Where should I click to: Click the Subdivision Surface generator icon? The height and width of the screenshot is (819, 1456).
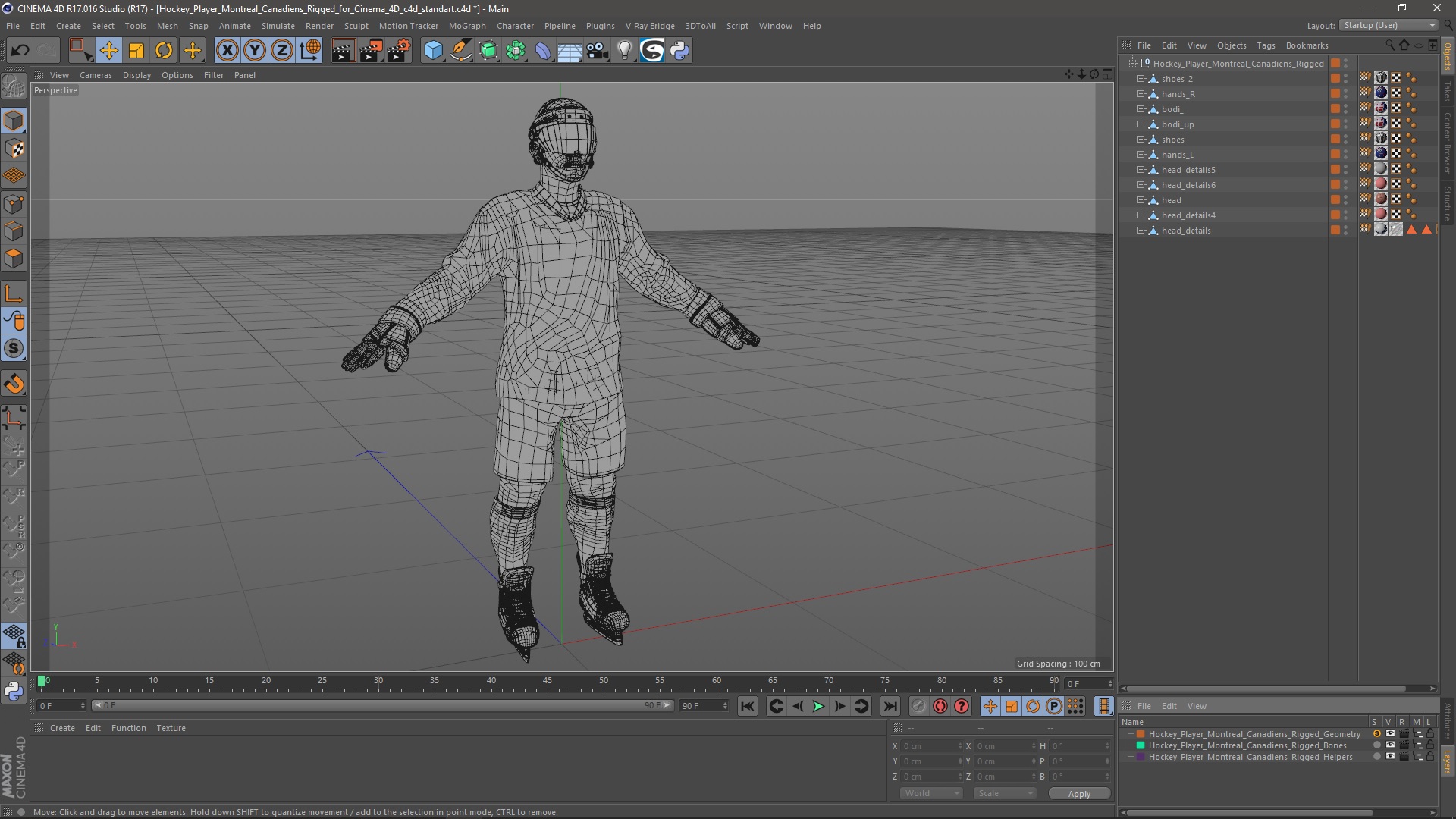[x=488, y=51]
